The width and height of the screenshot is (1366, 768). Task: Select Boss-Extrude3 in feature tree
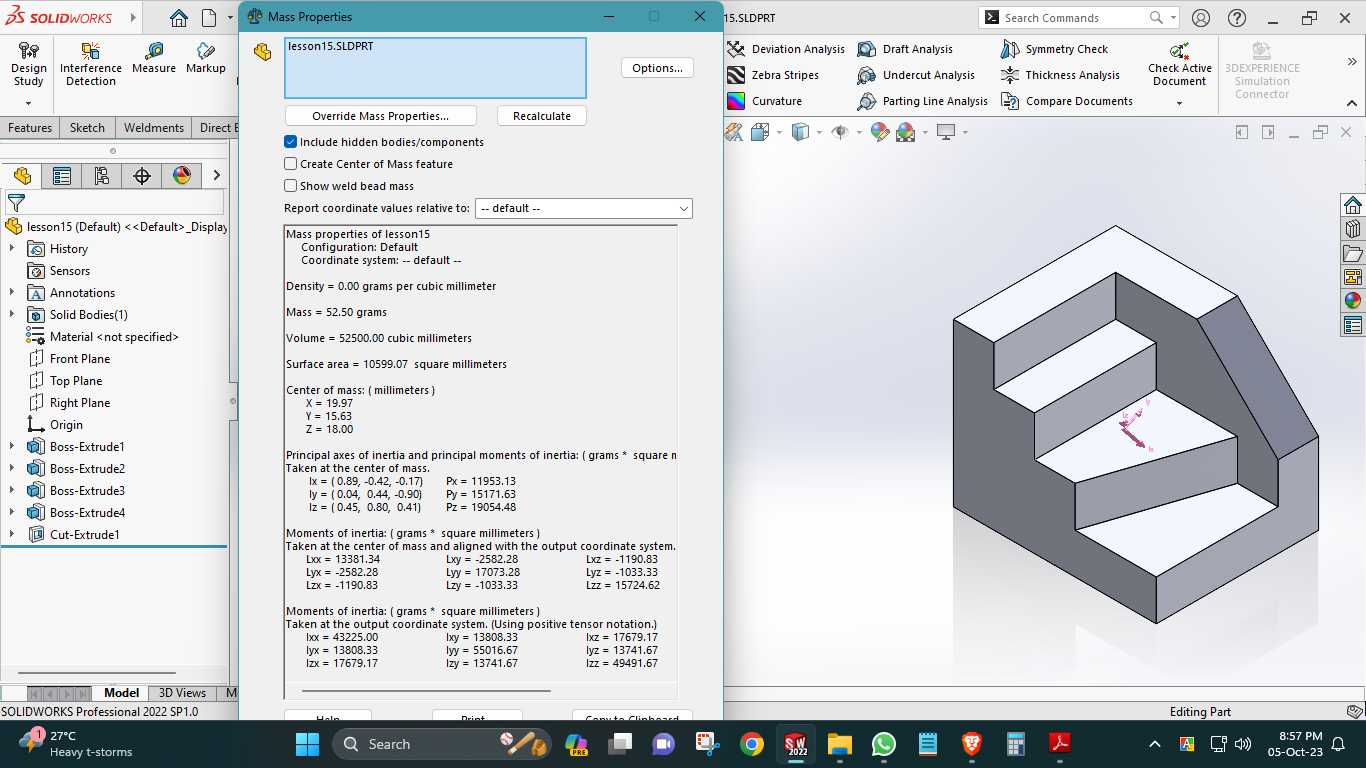pyautogui.click(x=87, y=491)
